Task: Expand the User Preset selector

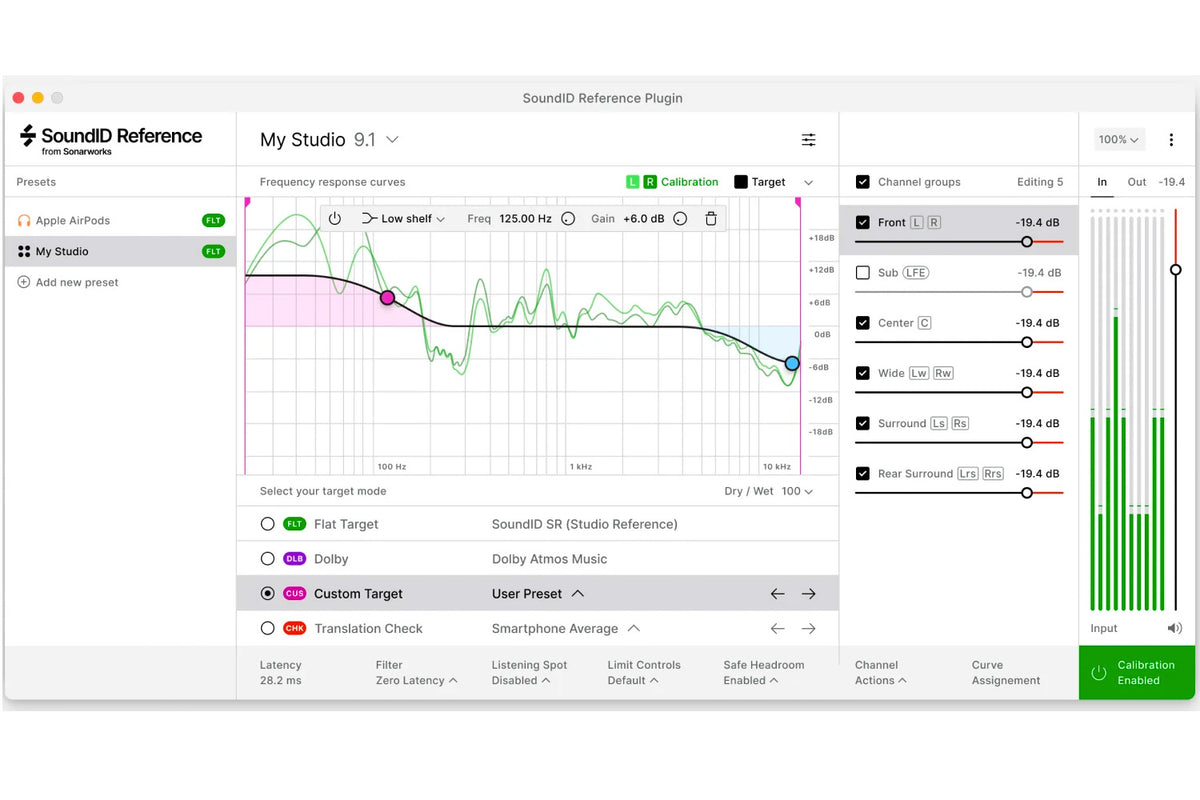Action: [x=538, y=594]
